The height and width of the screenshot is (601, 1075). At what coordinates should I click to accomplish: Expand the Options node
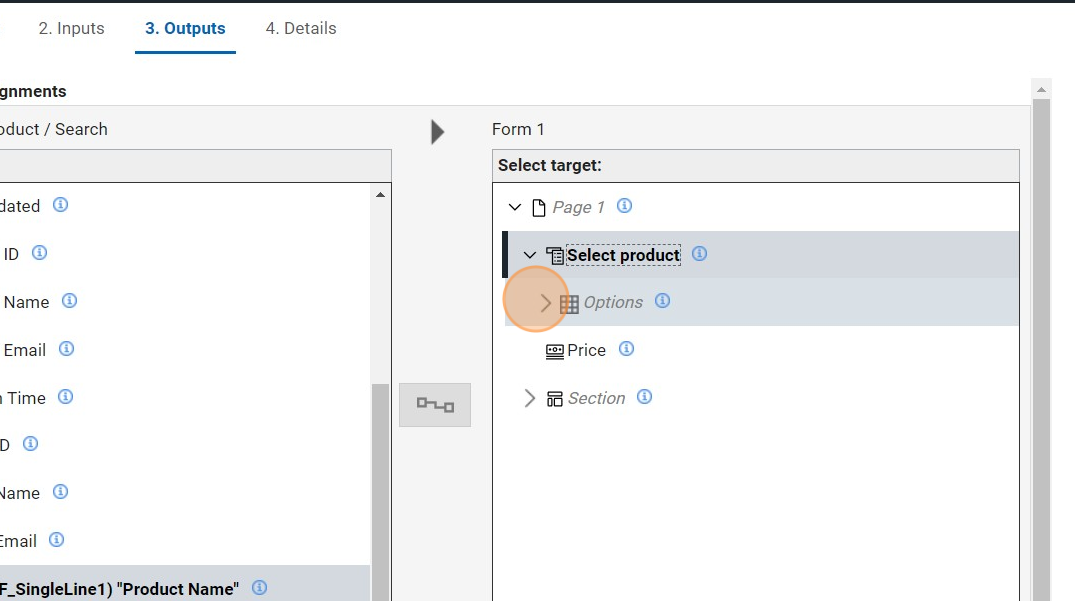pyautogui.click(x=545, y=302)
